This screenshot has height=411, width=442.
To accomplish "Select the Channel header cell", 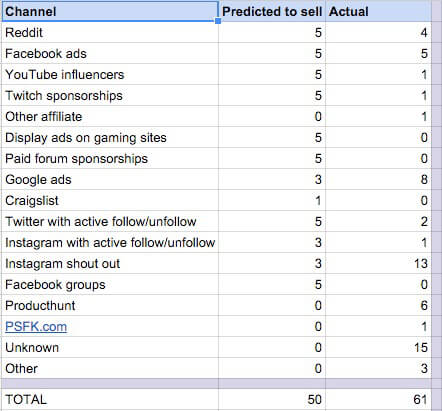I will click(x=110, y=11).
